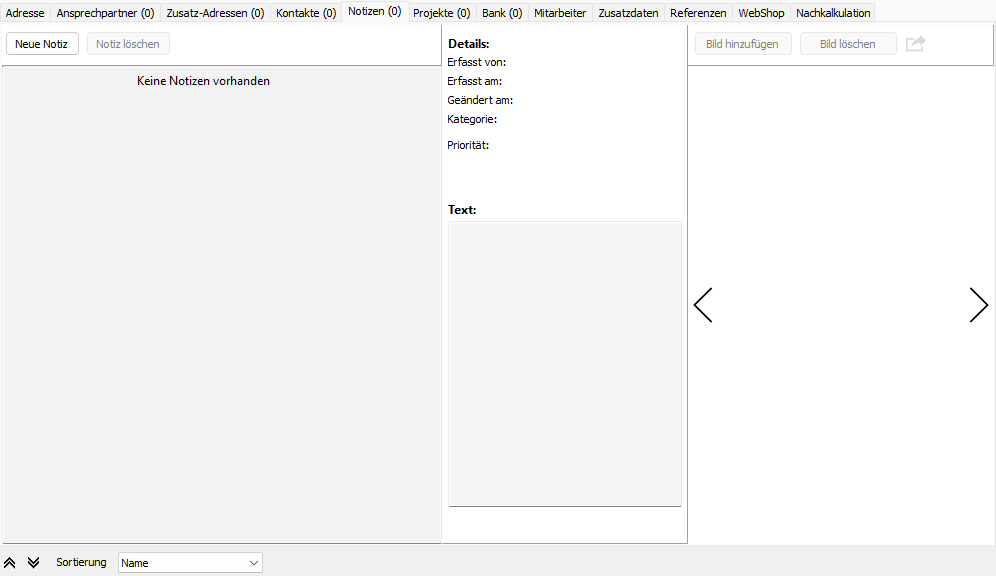996x576 pixels.
Task: Open the Projekte tab
Action: click(x=441, y=12)
